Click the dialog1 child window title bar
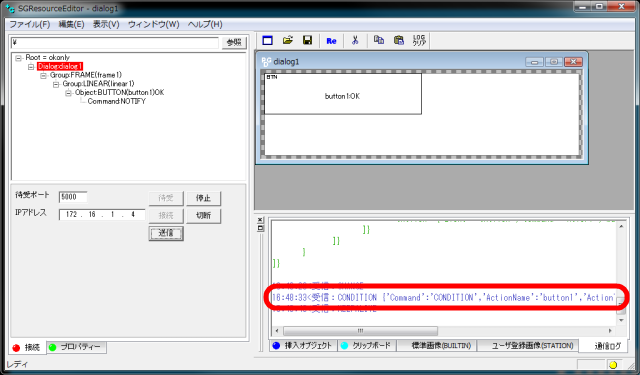The image size is (640, 375). coord(422,62)
